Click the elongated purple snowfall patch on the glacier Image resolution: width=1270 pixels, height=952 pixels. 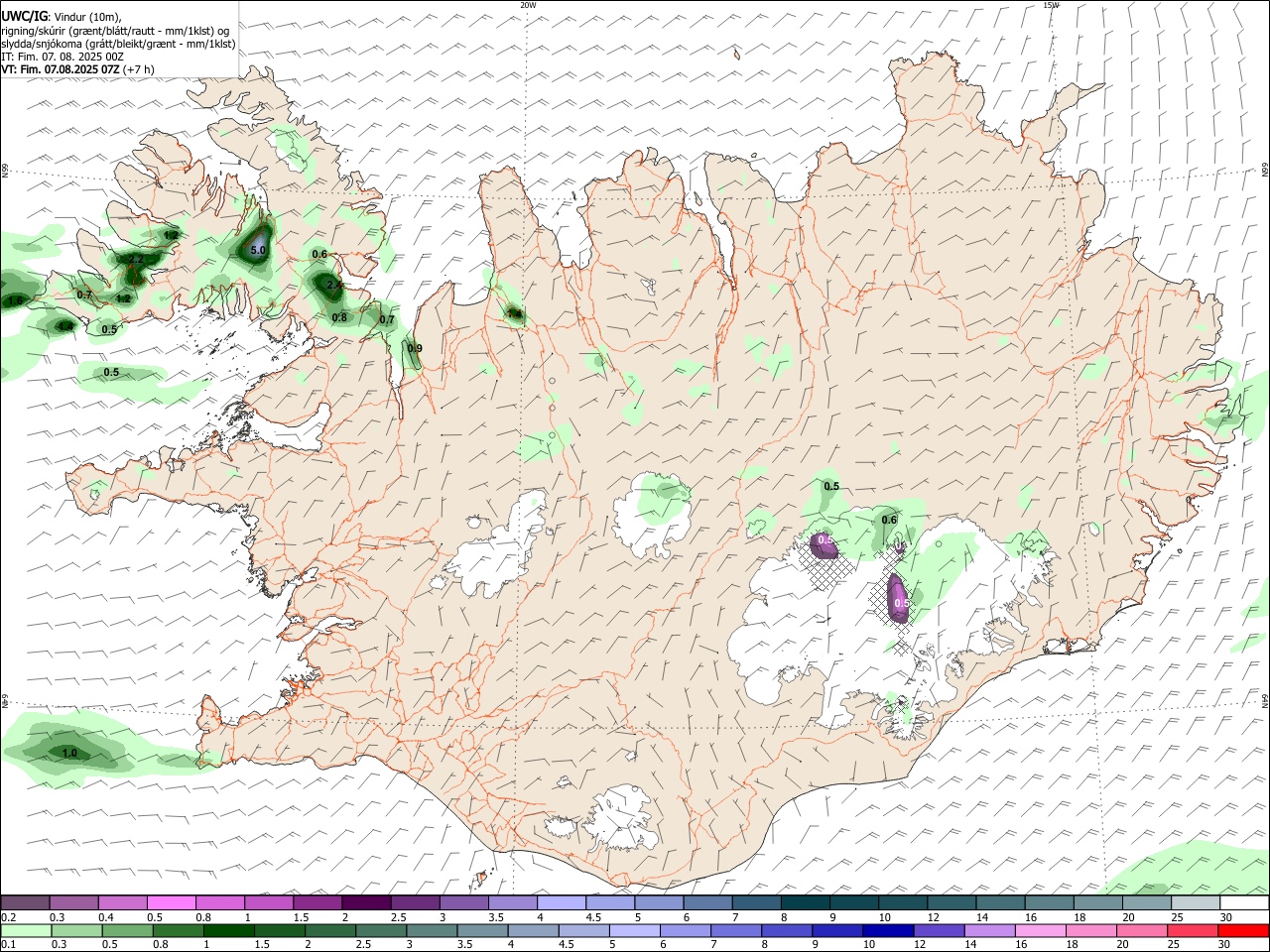[897, 598]
